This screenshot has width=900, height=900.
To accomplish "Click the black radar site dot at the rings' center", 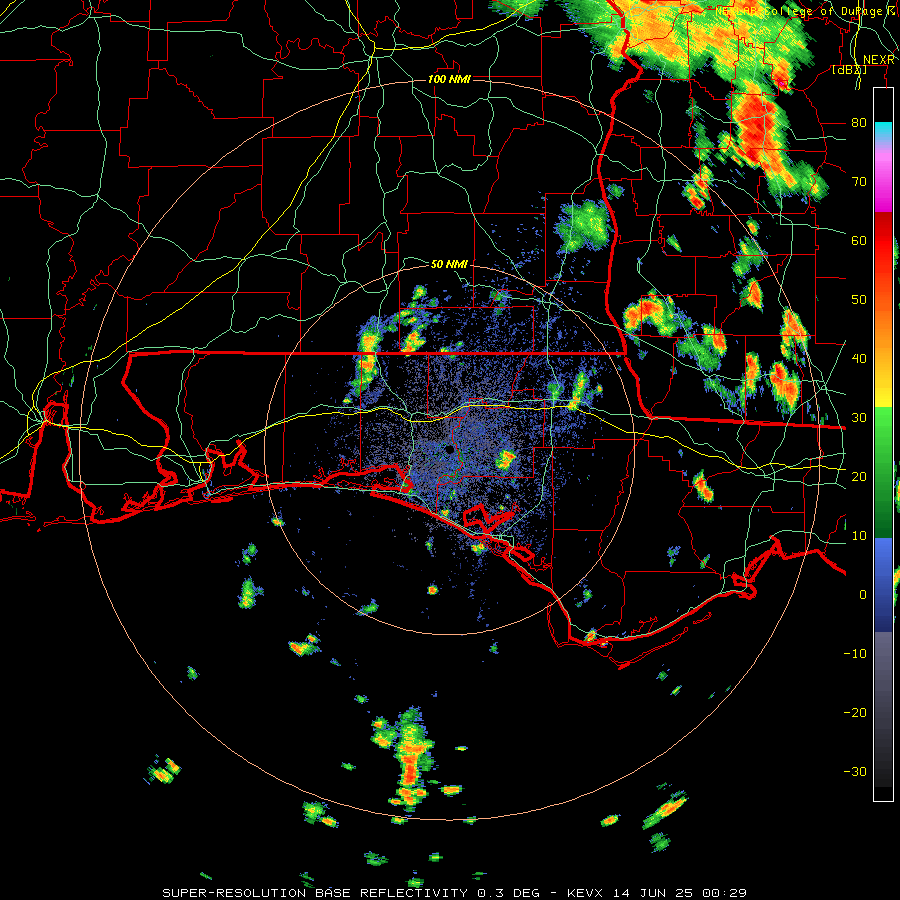I will point(449,449).
